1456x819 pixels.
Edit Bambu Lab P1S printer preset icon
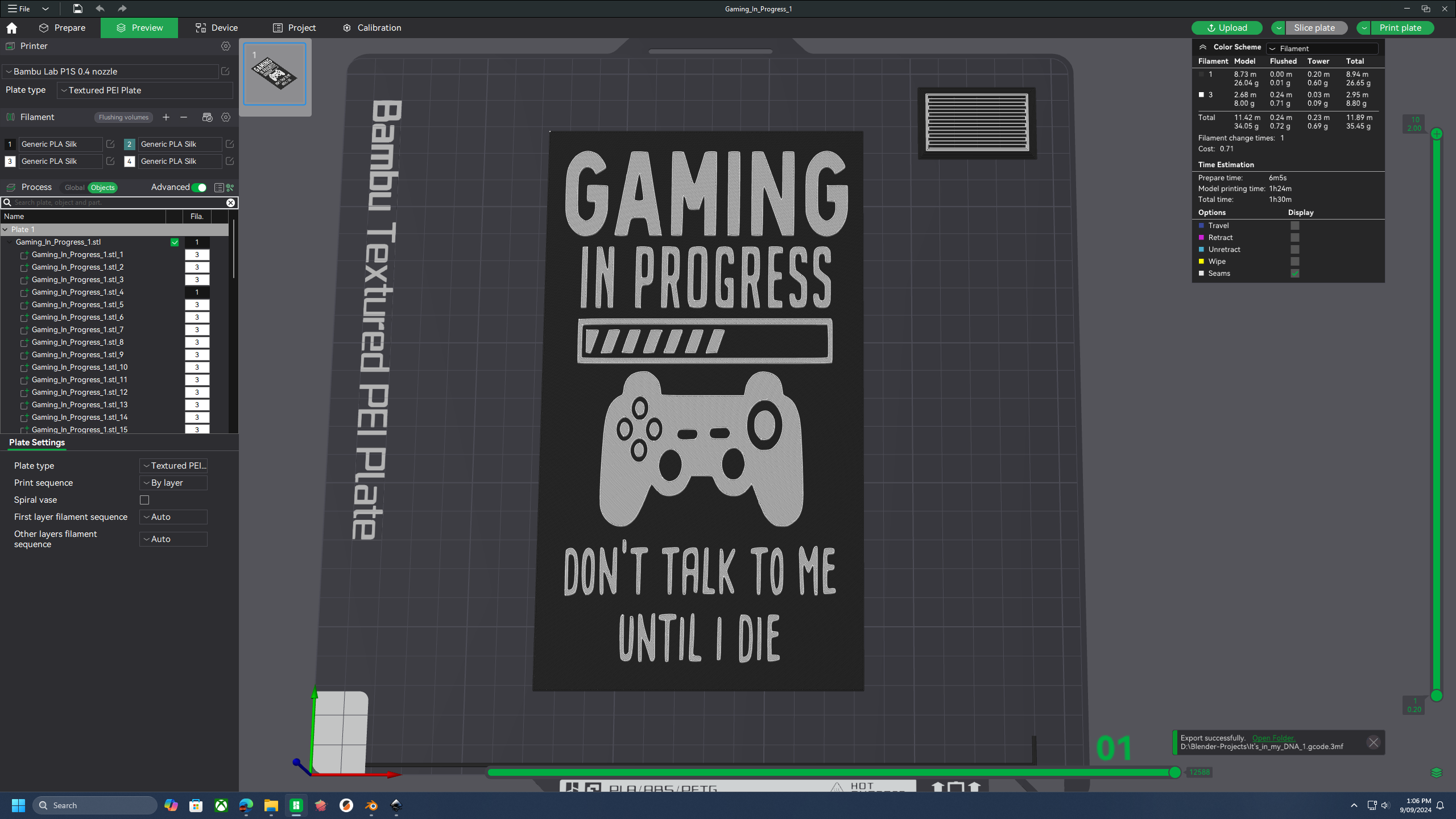225,71
